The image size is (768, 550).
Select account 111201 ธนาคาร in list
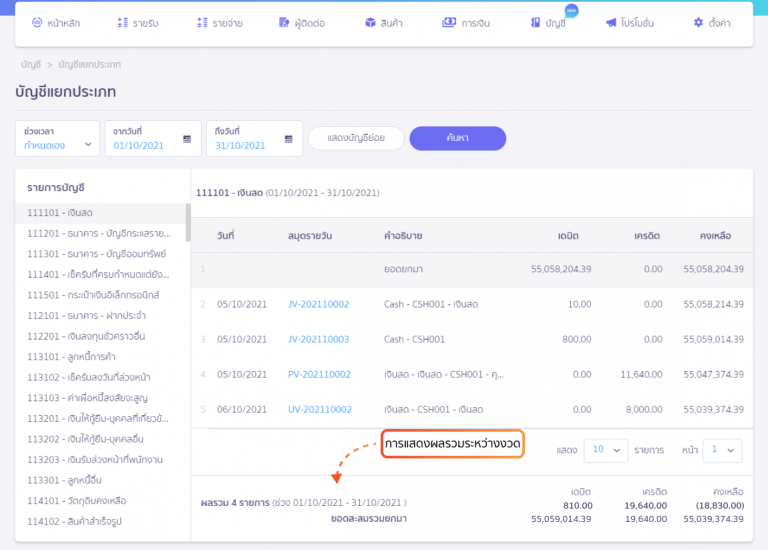(x=98, y=233)
